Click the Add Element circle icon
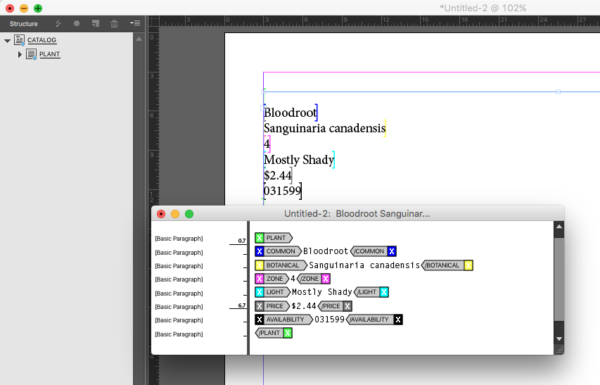The height and width of the screenshot is (385, 600). tap(77, 23)
